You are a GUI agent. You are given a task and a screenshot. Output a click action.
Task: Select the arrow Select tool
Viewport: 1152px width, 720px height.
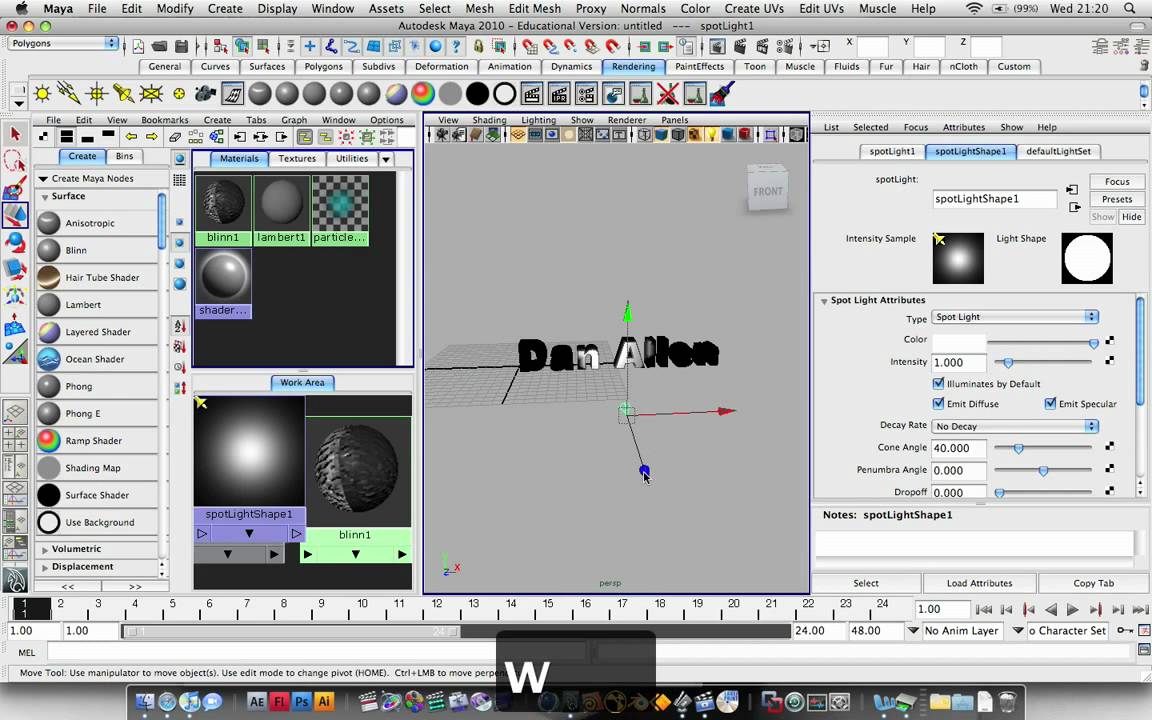[x=15, y=134]
